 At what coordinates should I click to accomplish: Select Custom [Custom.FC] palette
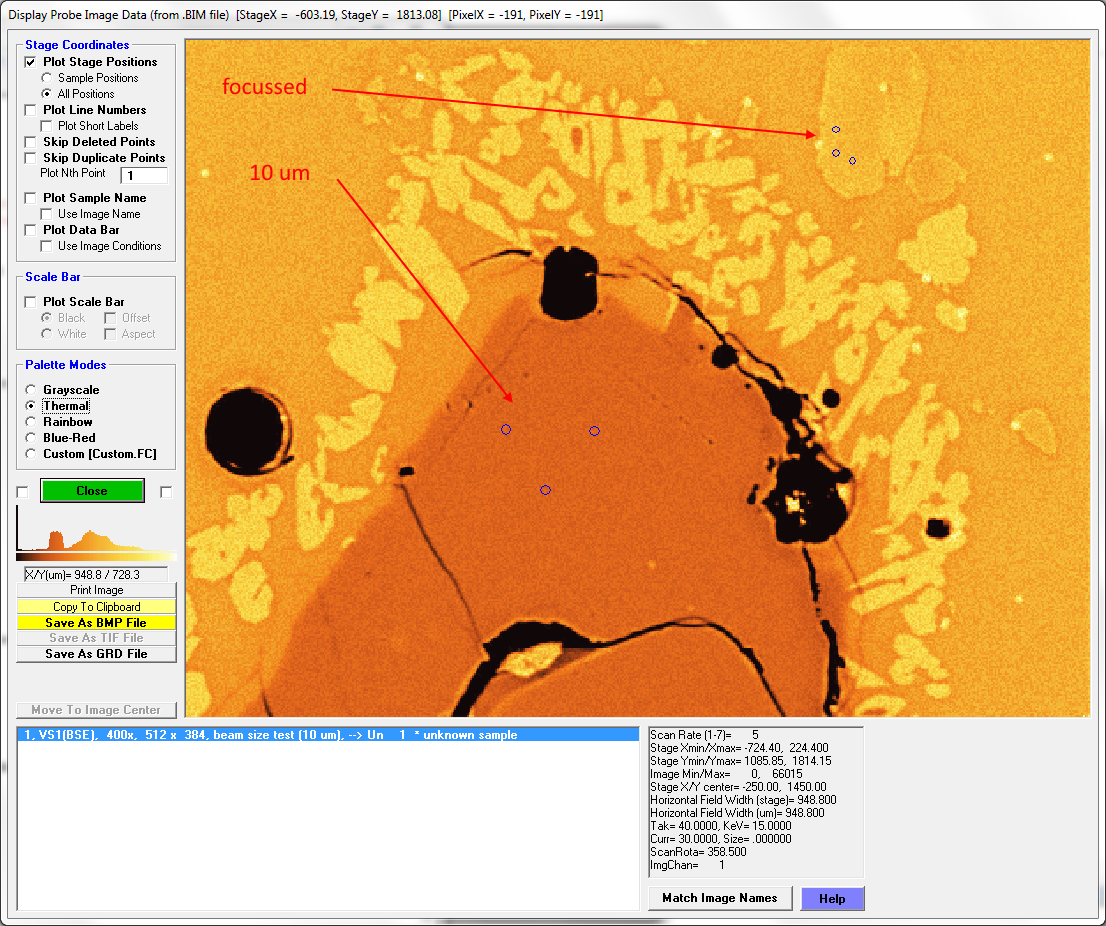coord(32,454)
